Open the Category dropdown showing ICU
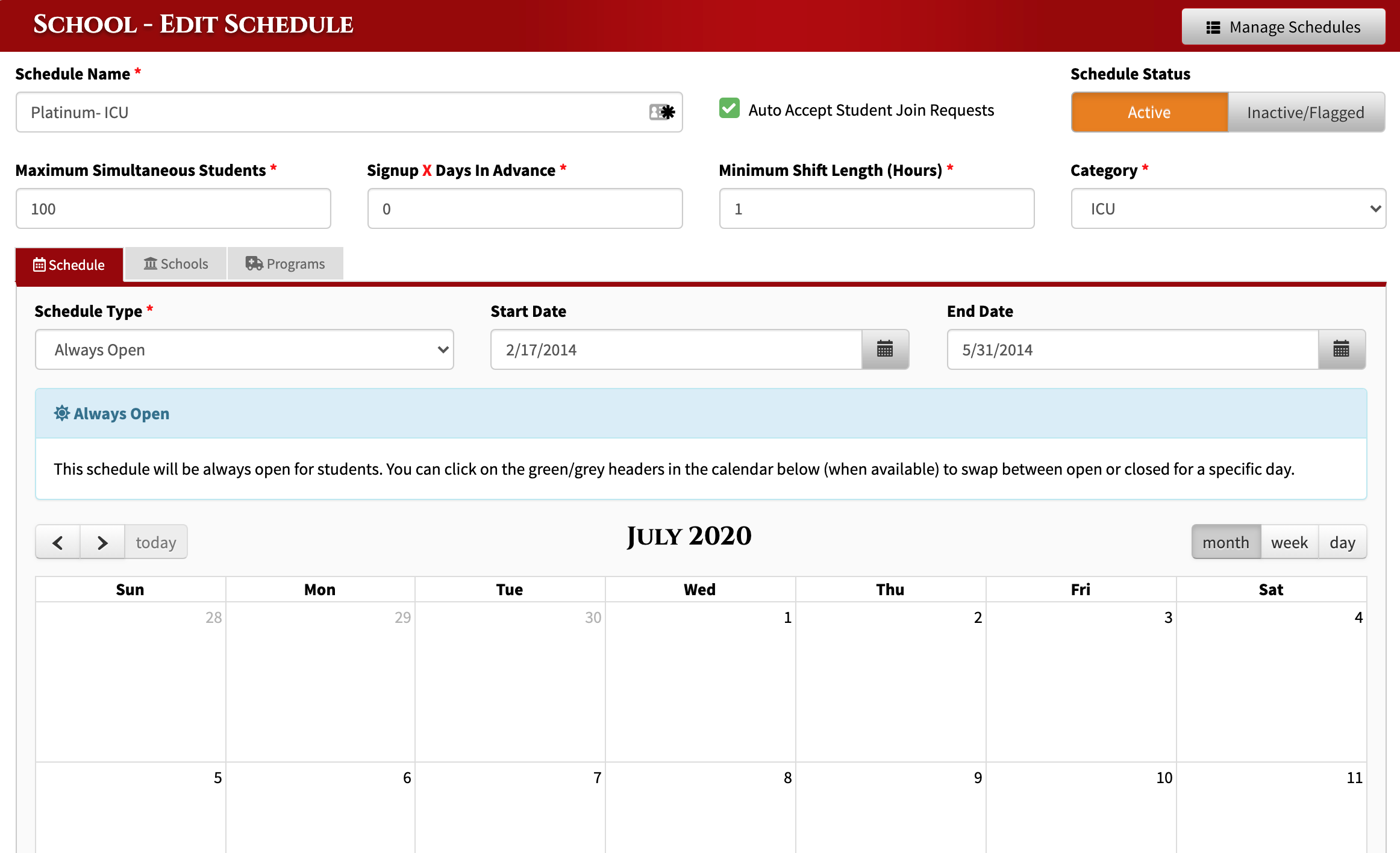The width and height of the screenshot is (1400, 853). coord(1228,208)
